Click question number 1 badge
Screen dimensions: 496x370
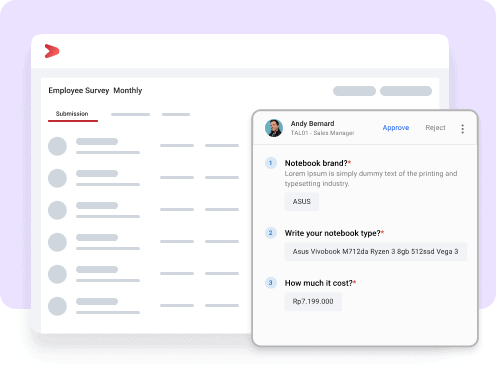271,163
